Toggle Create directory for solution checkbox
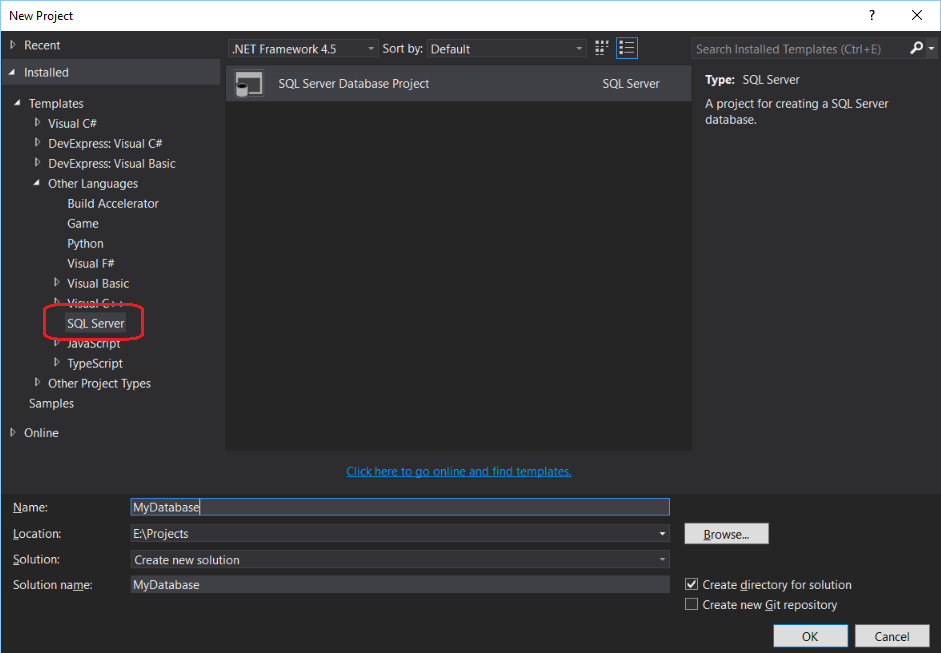The height and width of the screenshot is (653, 941). click(691, 585)
